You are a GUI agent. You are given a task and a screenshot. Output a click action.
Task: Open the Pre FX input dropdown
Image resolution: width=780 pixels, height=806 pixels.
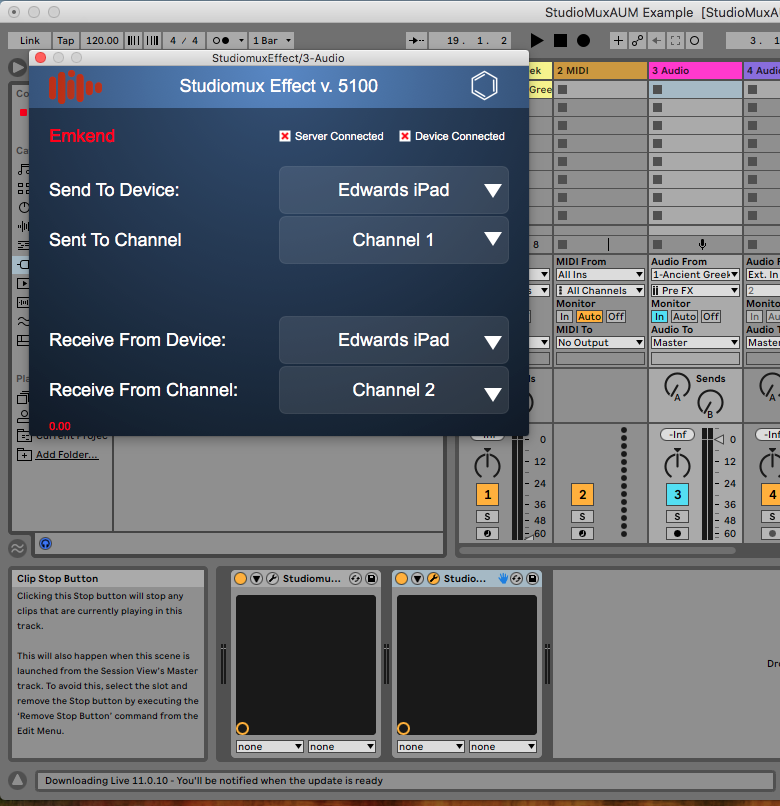click(x=695, y=290)
